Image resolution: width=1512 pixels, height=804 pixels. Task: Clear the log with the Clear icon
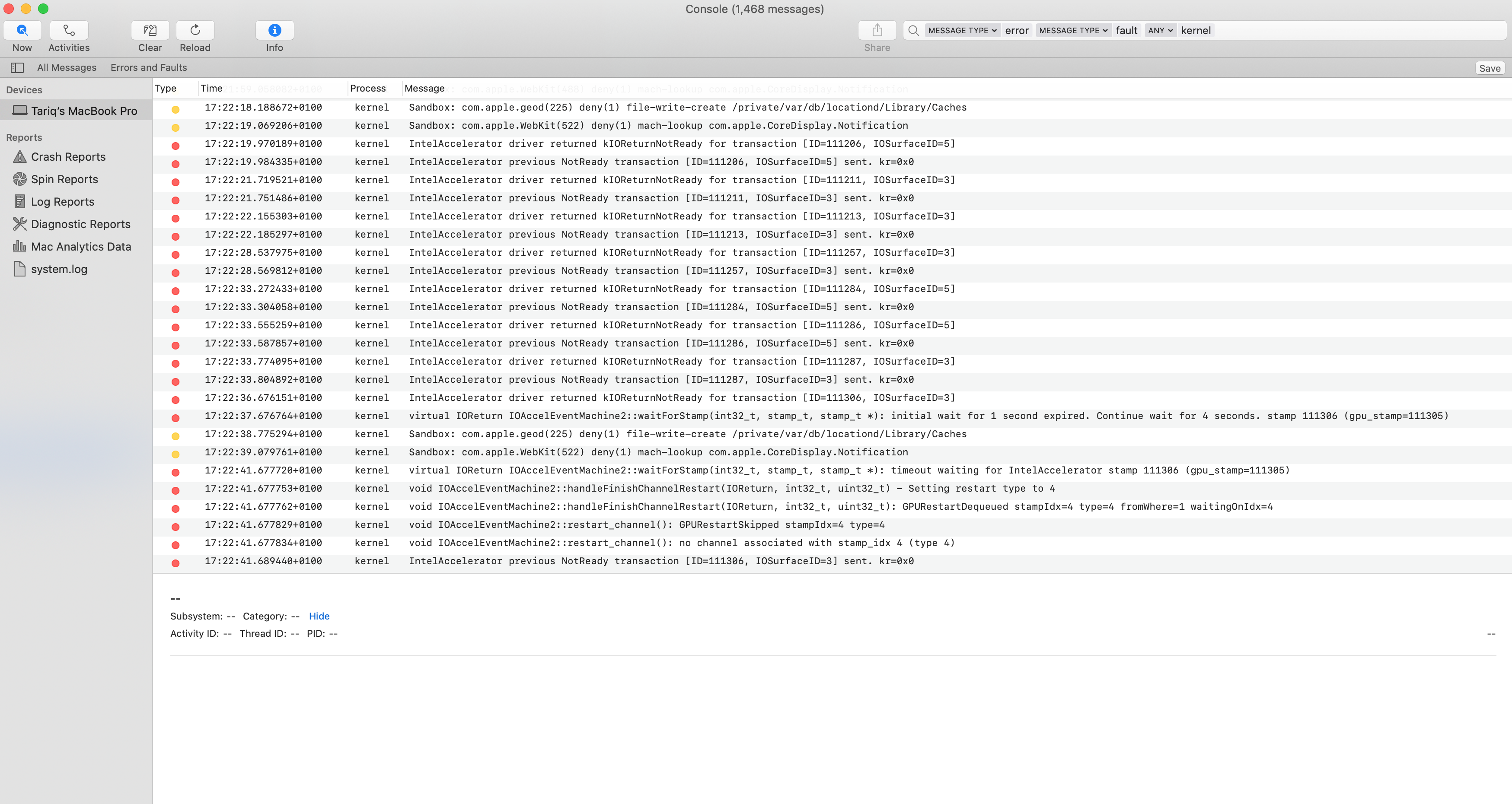pos(150,30)
